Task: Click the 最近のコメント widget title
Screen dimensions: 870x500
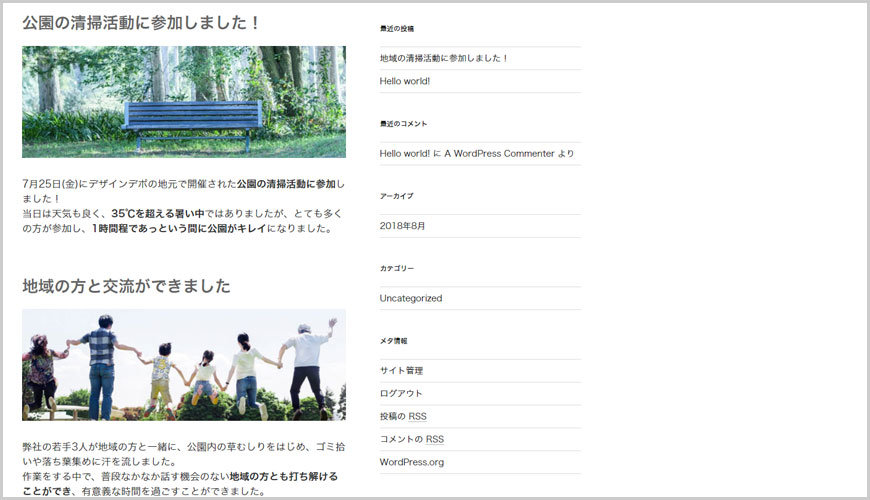Action: [403, 124]
